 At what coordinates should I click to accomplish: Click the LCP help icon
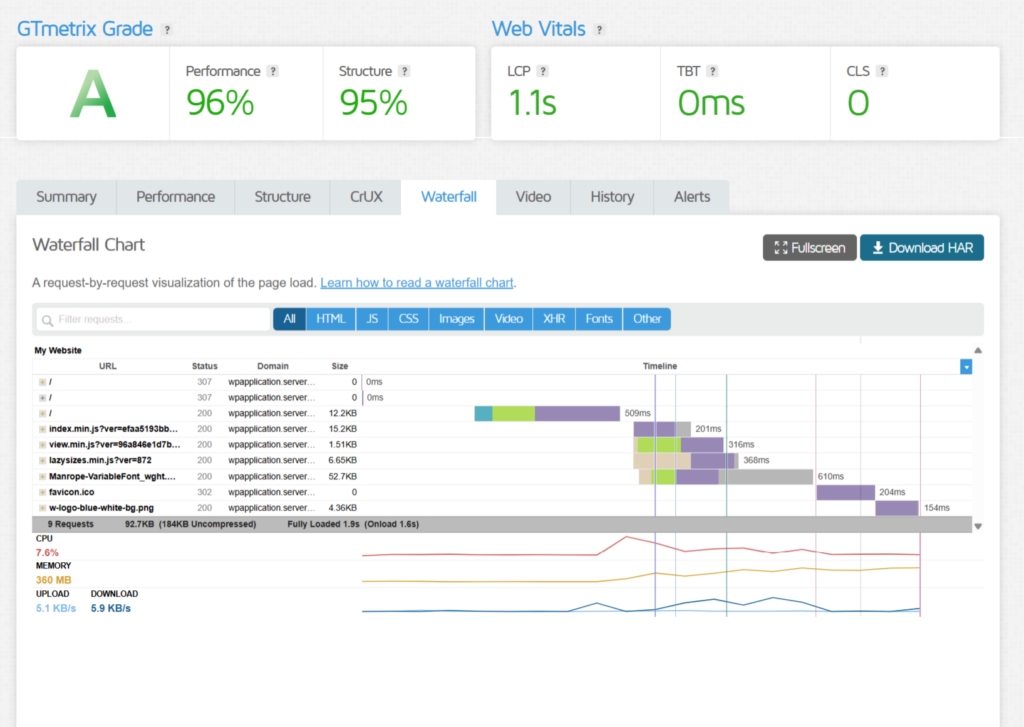(x=543, y=71)
